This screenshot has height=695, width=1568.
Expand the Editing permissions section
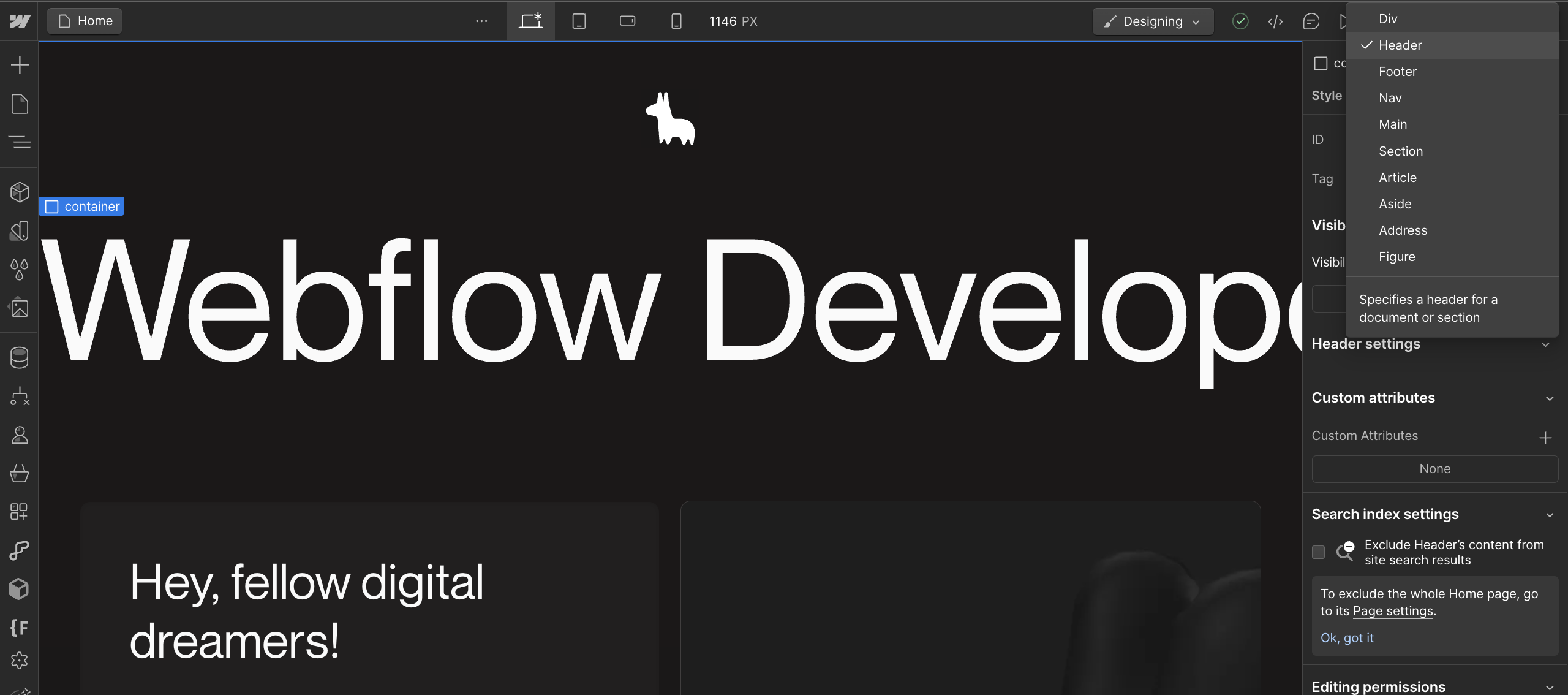pyautogui.click(x=1550, y=687)
